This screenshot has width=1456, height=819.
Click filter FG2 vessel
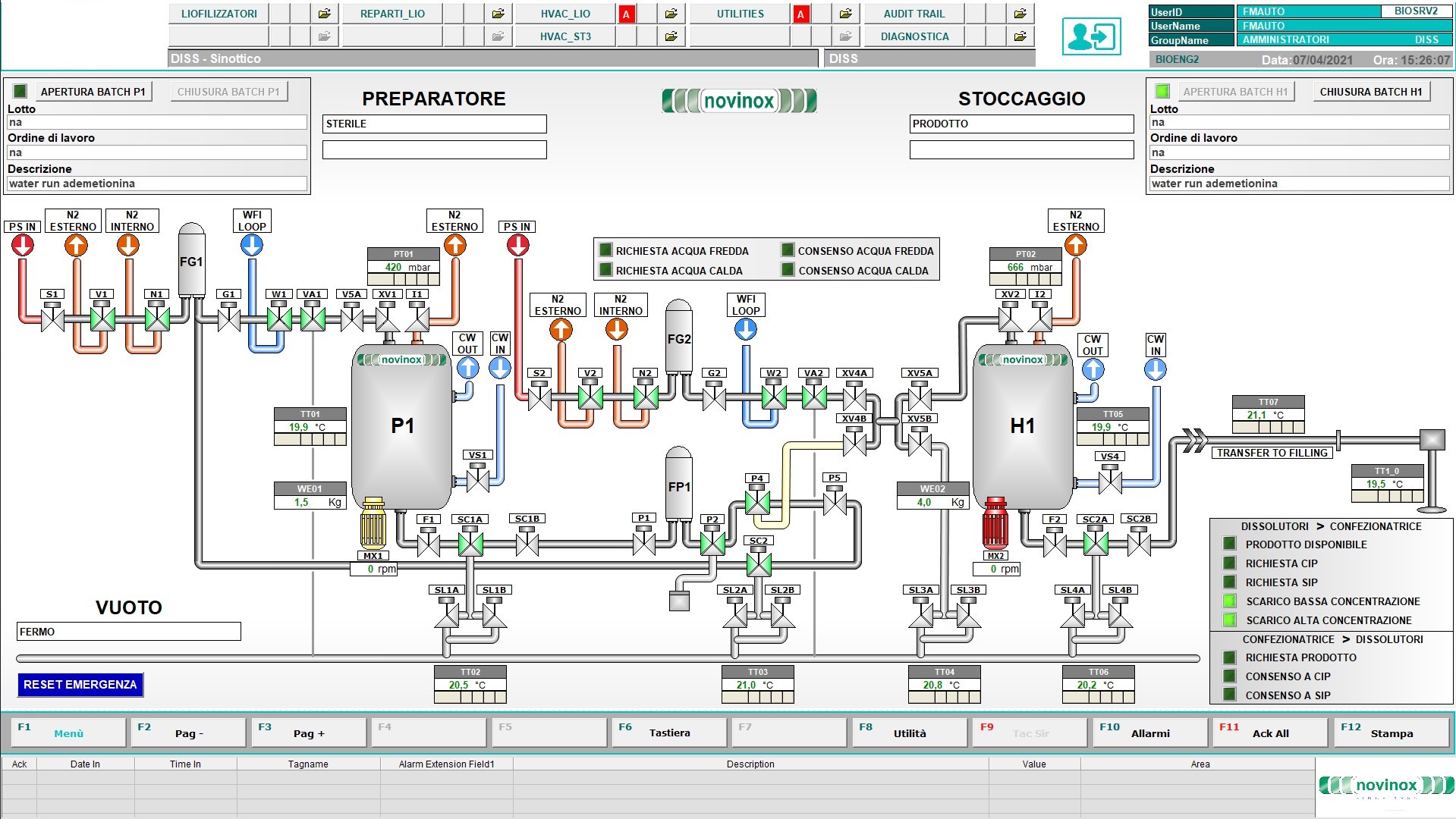click(679, 337)
